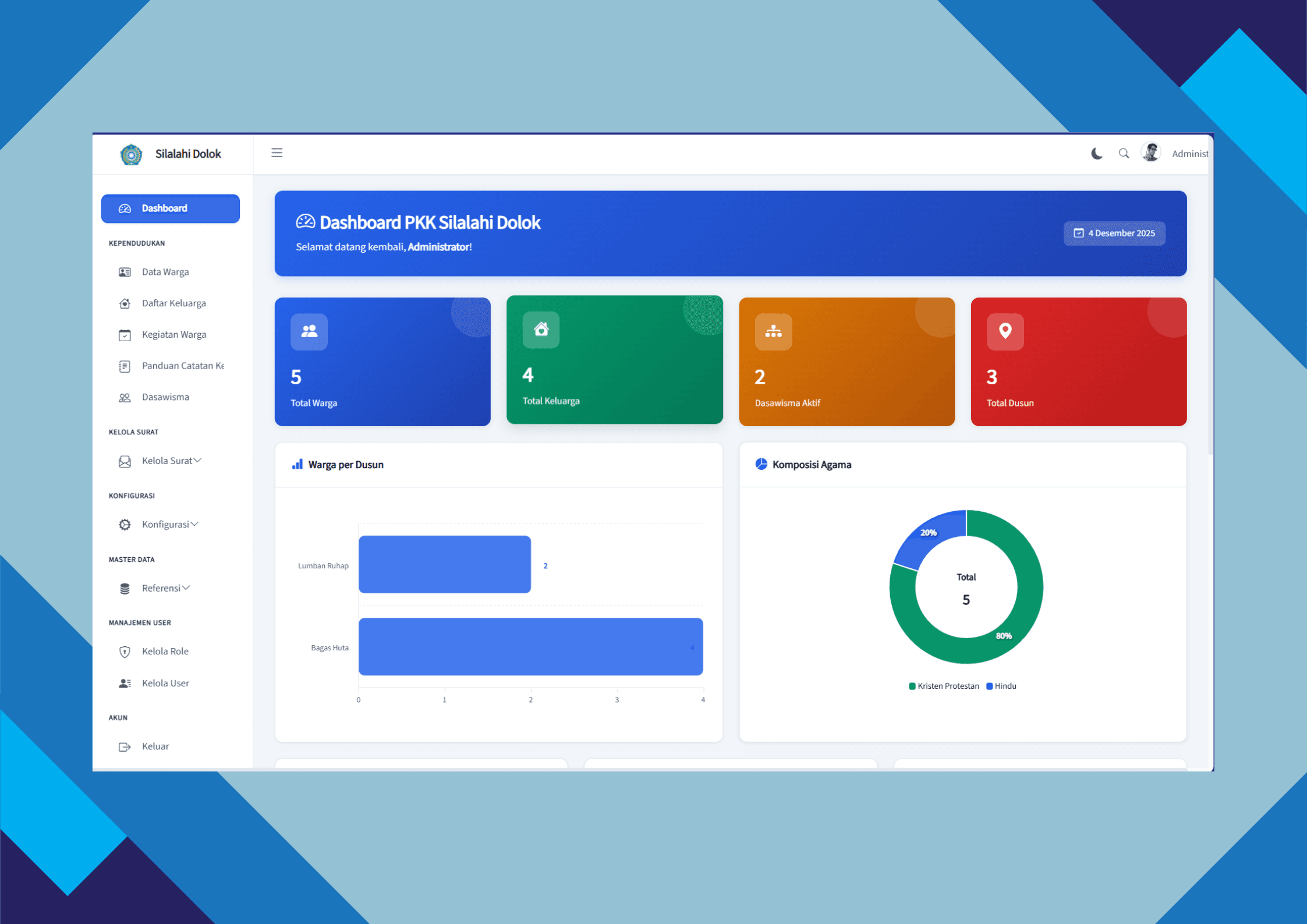Viewport: 1307px width, 924px height.
Task: Click the Dasawisma Aktif hierarchy icon
Action: click(x=773, y=331)
